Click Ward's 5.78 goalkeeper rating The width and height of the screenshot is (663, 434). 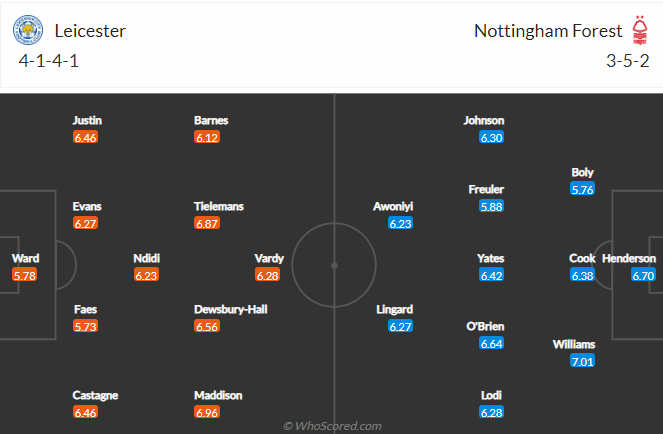(x=25, y=275)
